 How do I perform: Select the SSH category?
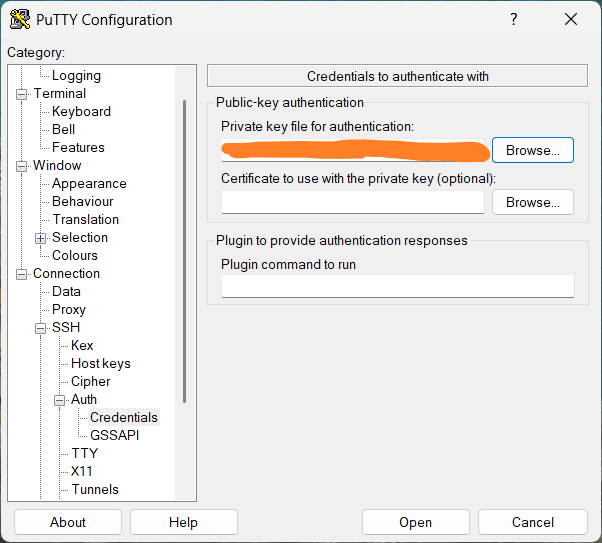pyautogui.click(x=66, y=328)
